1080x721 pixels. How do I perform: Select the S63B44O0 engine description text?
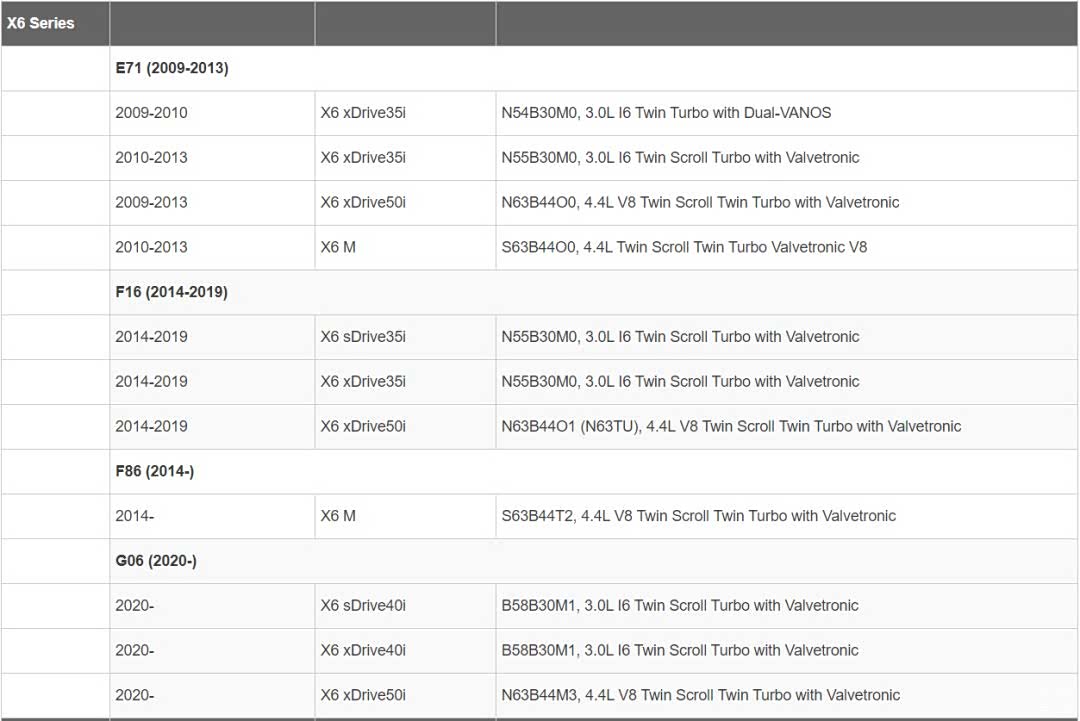684,247
